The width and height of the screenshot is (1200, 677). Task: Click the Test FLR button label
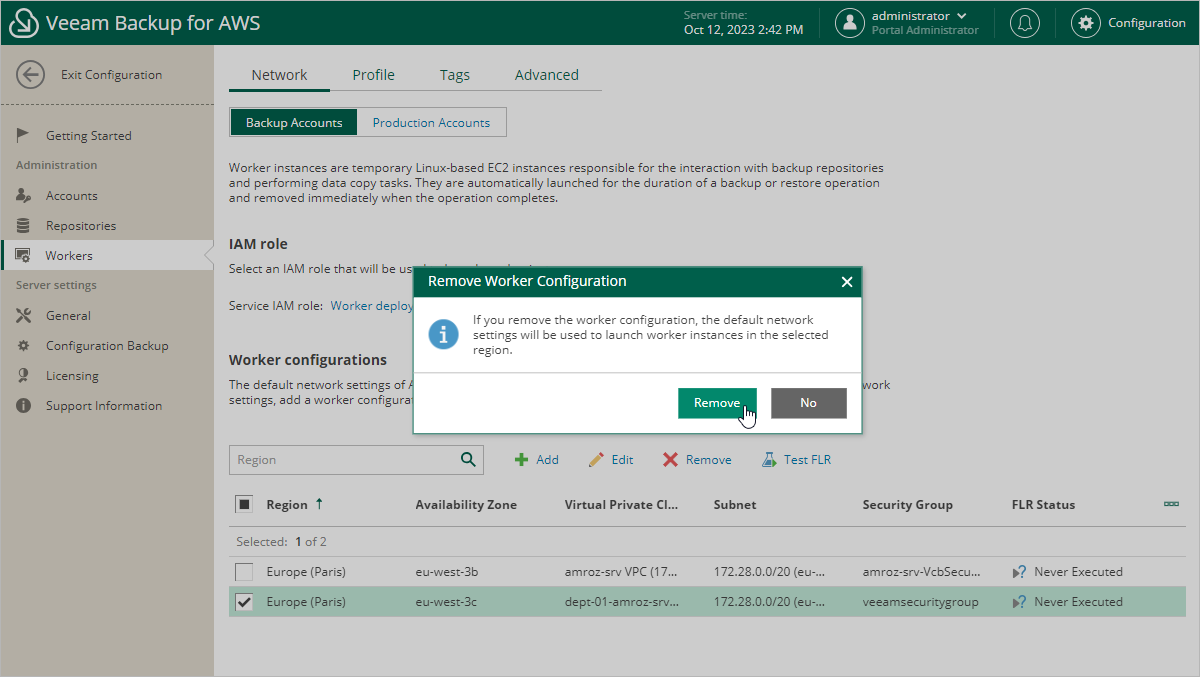point(807,460)
